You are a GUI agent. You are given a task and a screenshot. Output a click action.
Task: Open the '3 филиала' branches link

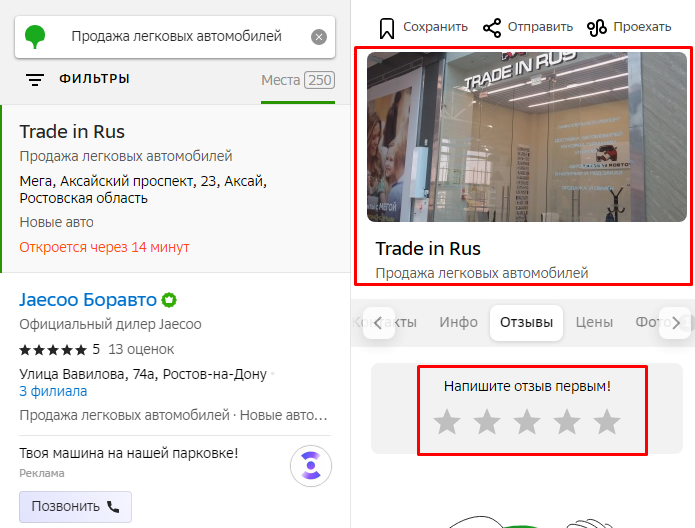click(x=53, y=391)
